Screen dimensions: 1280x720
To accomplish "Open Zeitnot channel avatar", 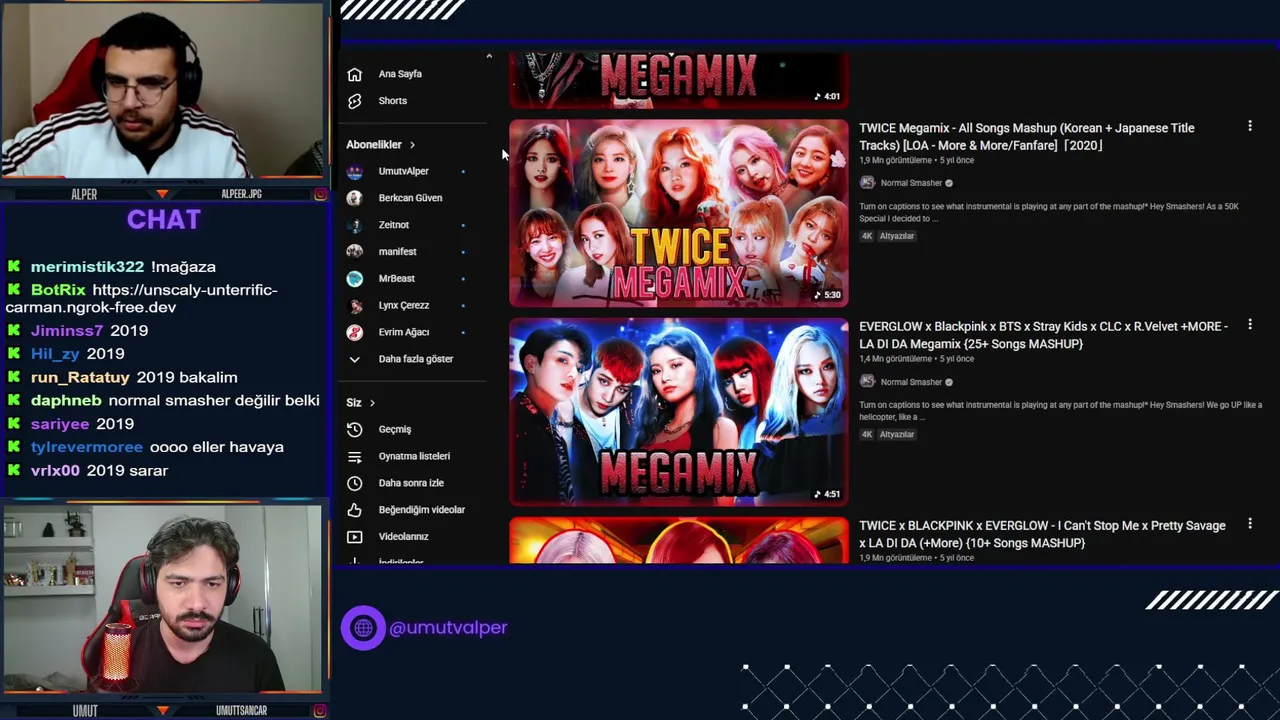I will (354, 225).
